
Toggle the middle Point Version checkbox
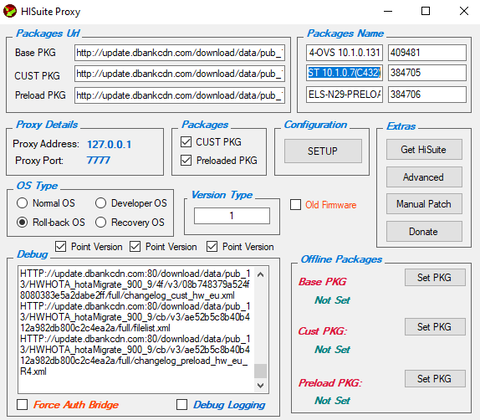[135, 247]
